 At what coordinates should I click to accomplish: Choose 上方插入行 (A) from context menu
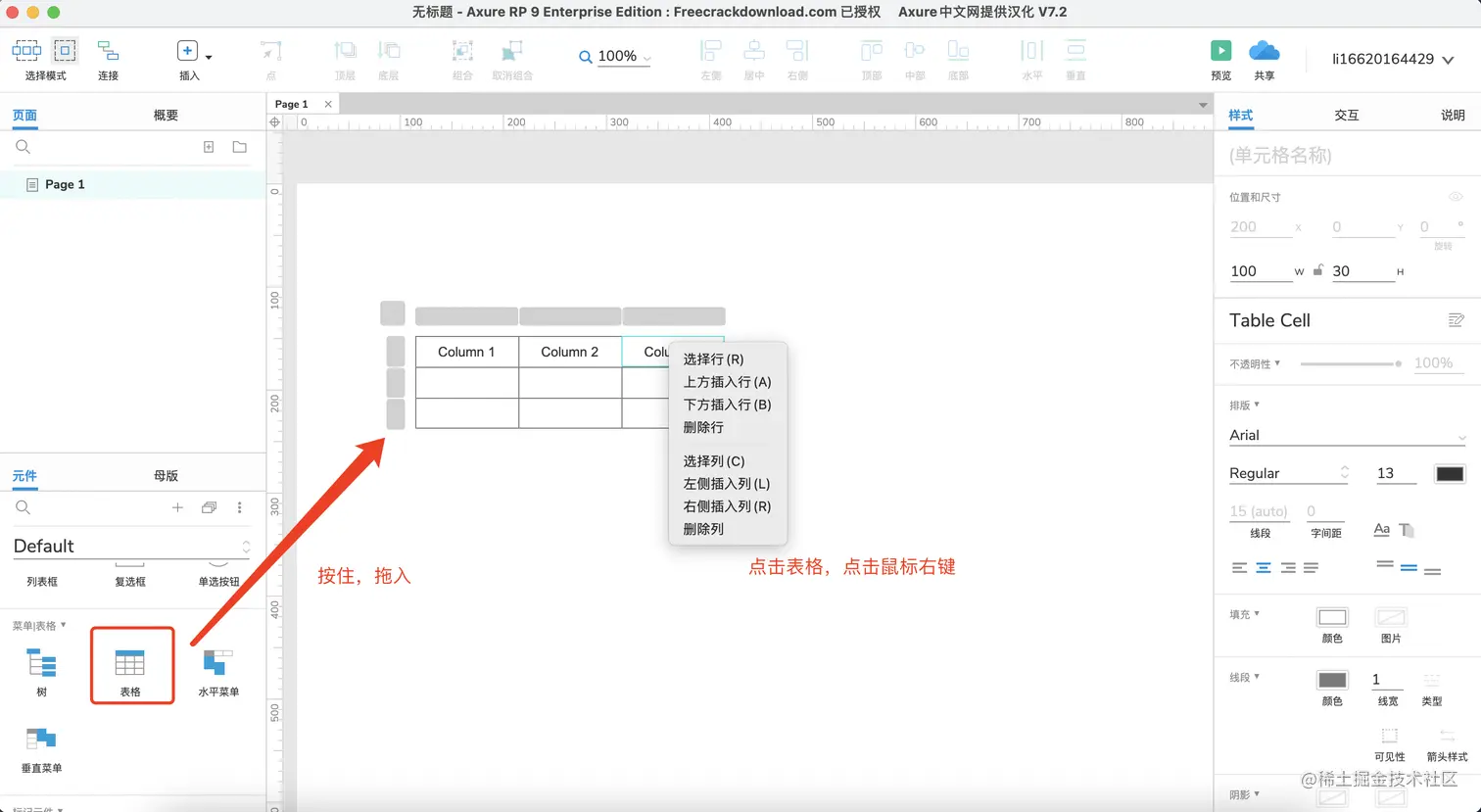click(x=728, y=382)
